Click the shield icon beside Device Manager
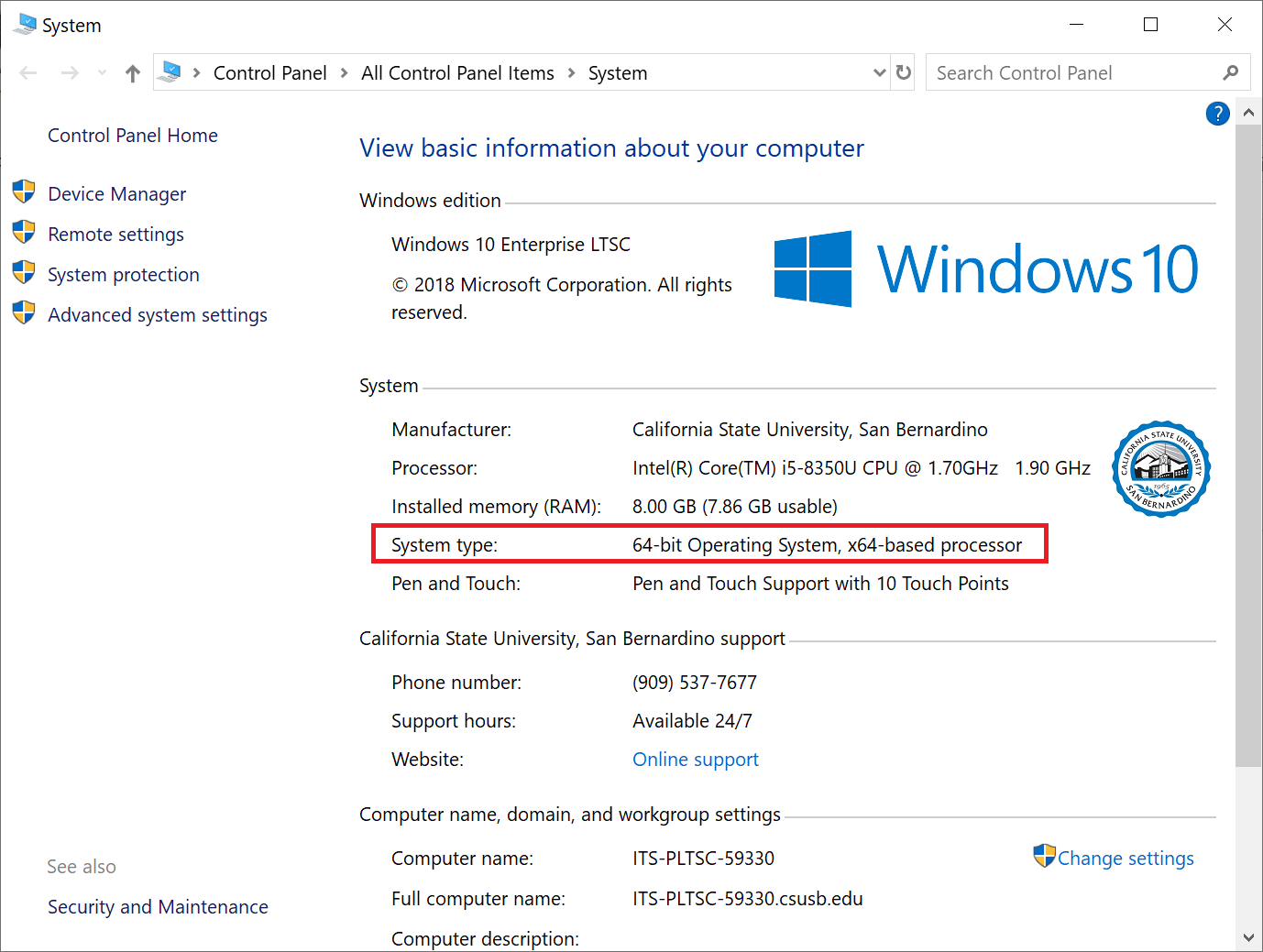This screenshot has height=952, width=1263. pos(24,192)
